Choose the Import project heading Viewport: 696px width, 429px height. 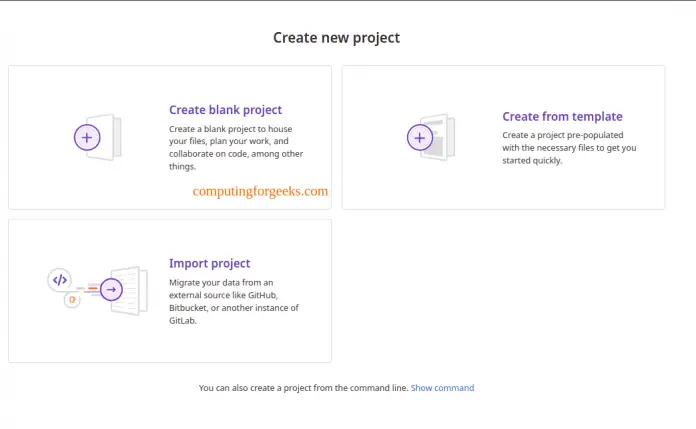[x=208, y=264]
